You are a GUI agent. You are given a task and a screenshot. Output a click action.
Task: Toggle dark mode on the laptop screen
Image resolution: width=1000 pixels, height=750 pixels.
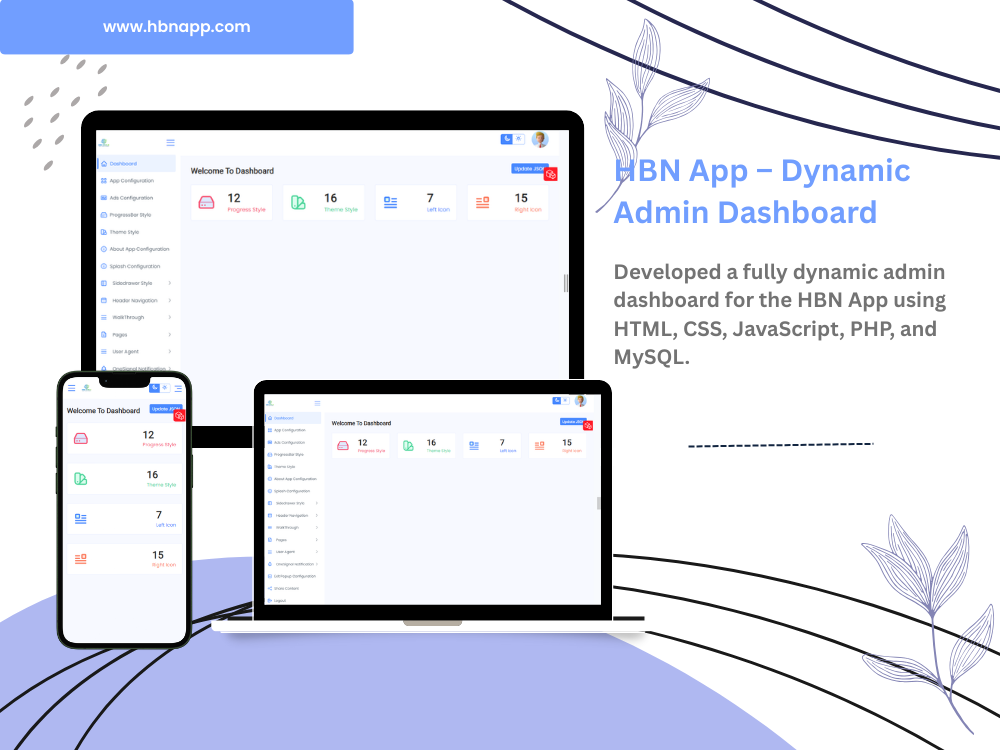pyautogui.click(x=557, y=400)
